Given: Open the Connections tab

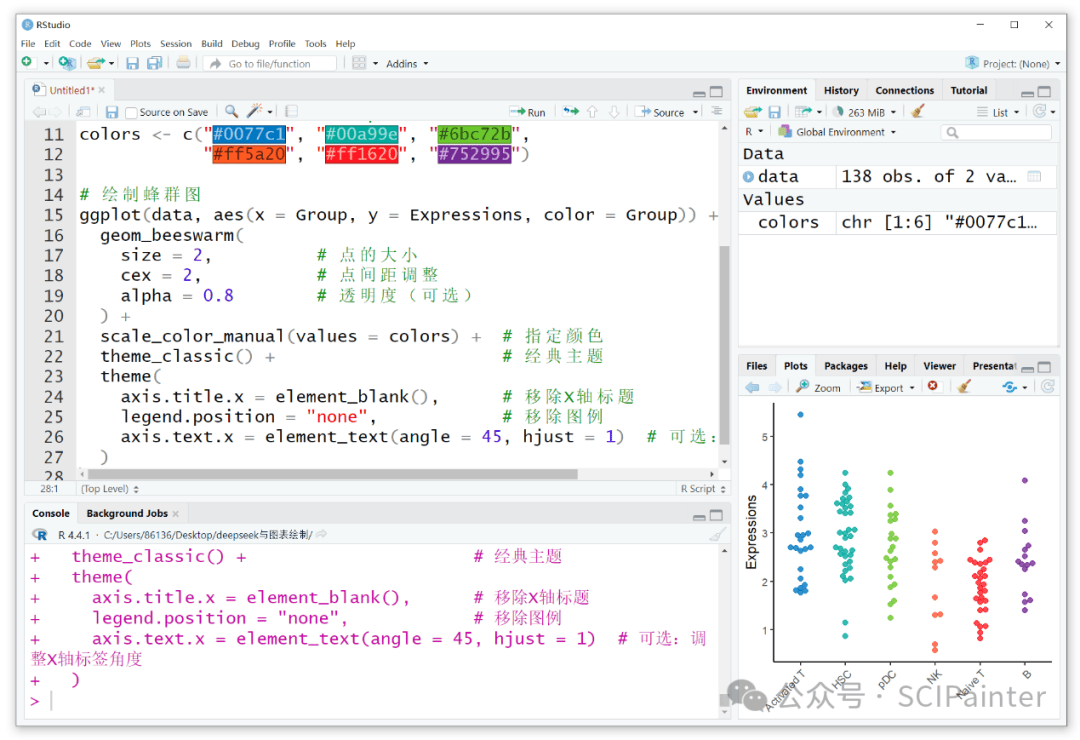Looking at the screenshot, I should coord(904,90).
